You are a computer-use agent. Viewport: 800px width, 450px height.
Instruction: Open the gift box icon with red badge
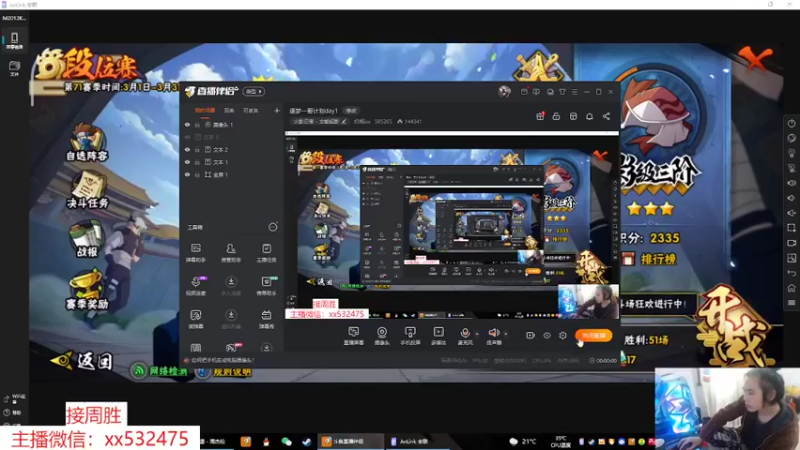(540, 116)
